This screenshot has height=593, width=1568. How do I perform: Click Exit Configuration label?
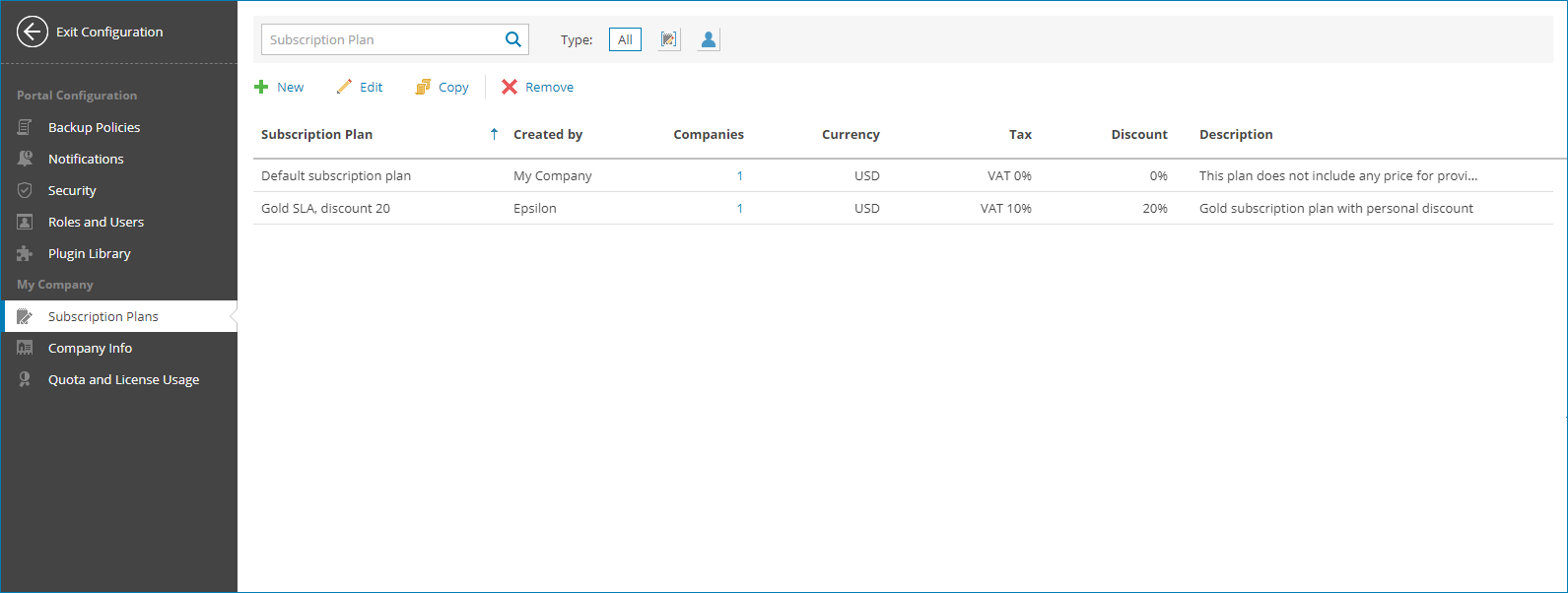(x=109, y=32)
